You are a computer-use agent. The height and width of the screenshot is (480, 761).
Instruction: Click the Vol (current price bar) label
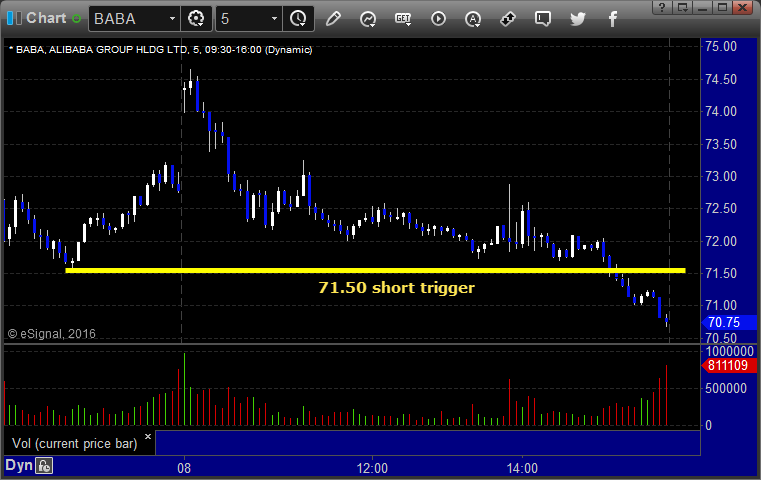point(75,444)
